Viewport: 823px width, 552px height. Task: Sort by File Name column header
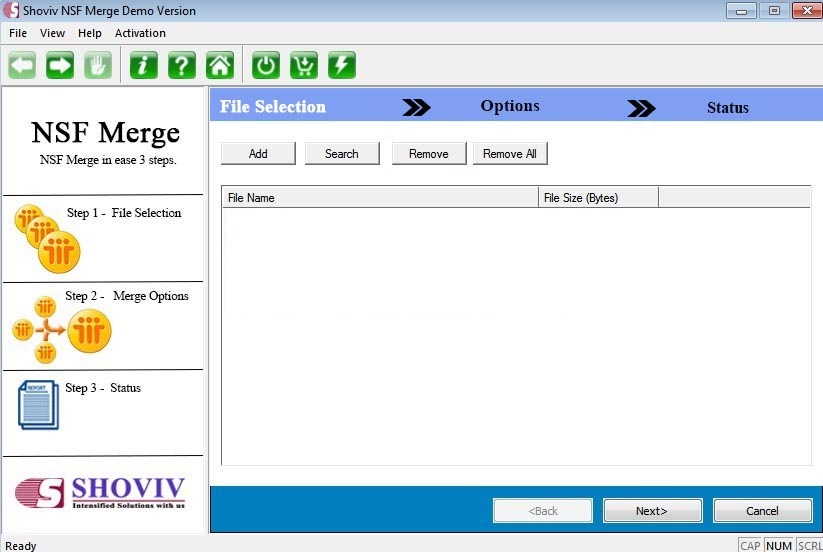tap(380, 198)
